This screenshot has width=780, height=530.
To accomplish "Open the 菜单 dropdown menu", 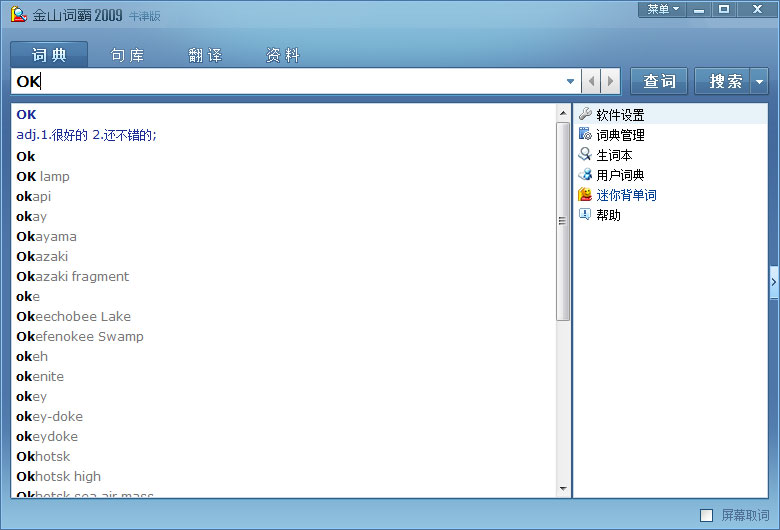I will click(662, 9).
